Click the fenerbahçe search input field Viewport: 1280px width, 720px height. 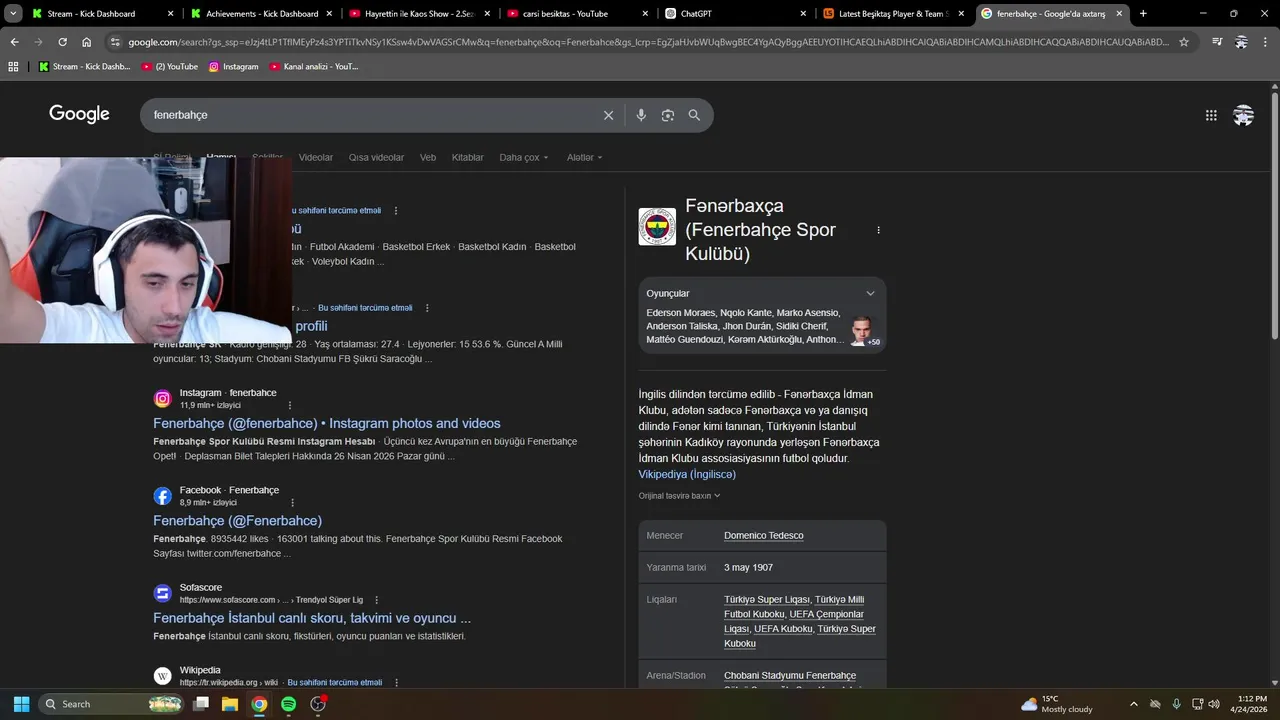(x=370, y=115)
